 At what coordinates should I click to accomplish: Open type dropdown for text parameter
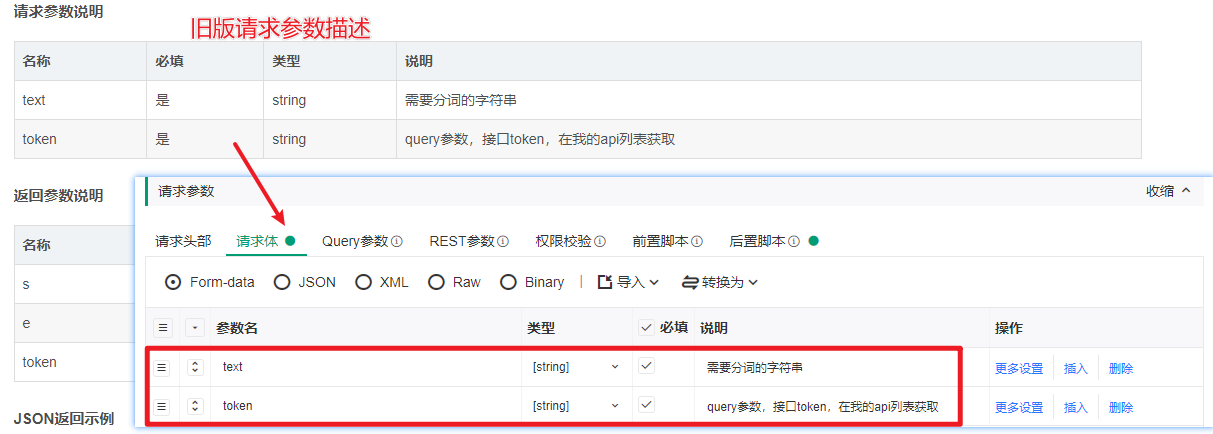click(576, 367)
